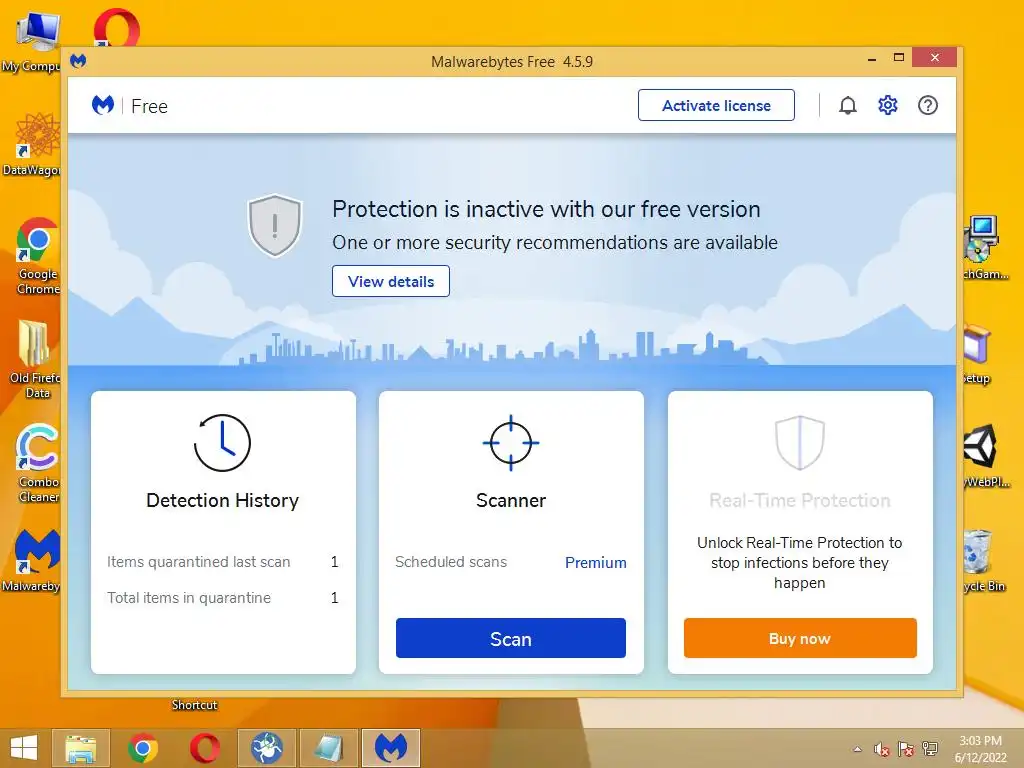Select the Real-Time Protection card title

point(800,500)
